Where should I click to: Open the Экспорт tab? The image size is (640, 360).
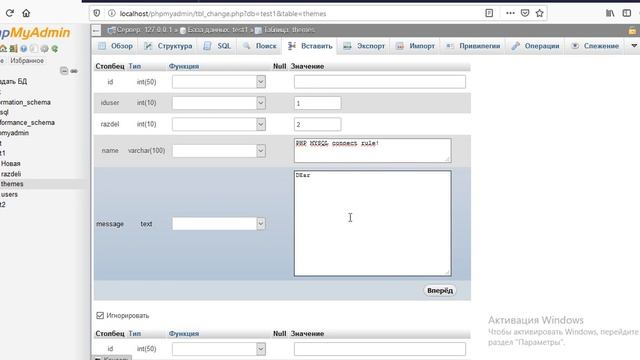(x=364, y=46)
